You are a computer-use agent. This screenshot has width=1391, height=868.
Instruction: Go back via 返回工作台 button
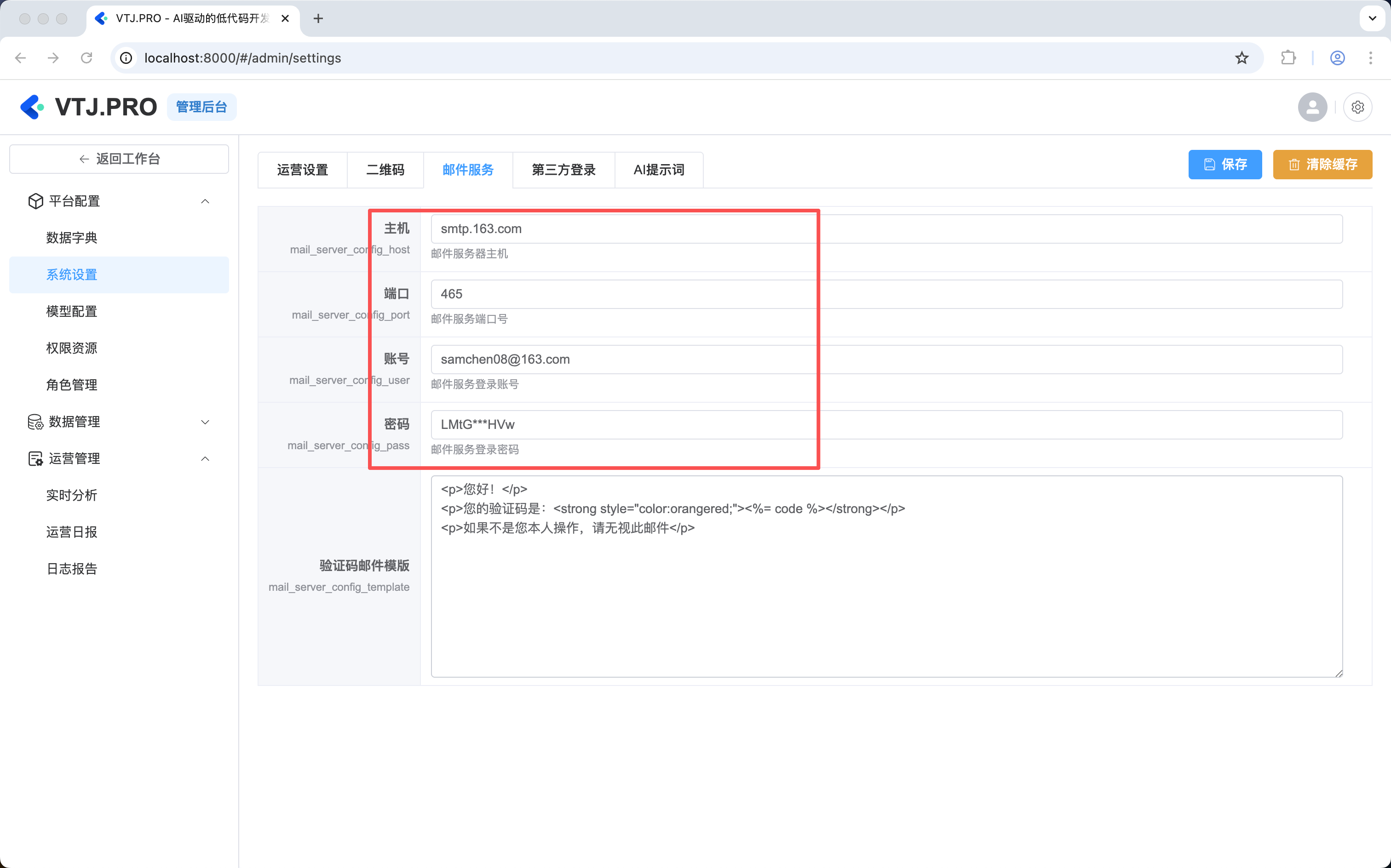[x=119, y=159]
